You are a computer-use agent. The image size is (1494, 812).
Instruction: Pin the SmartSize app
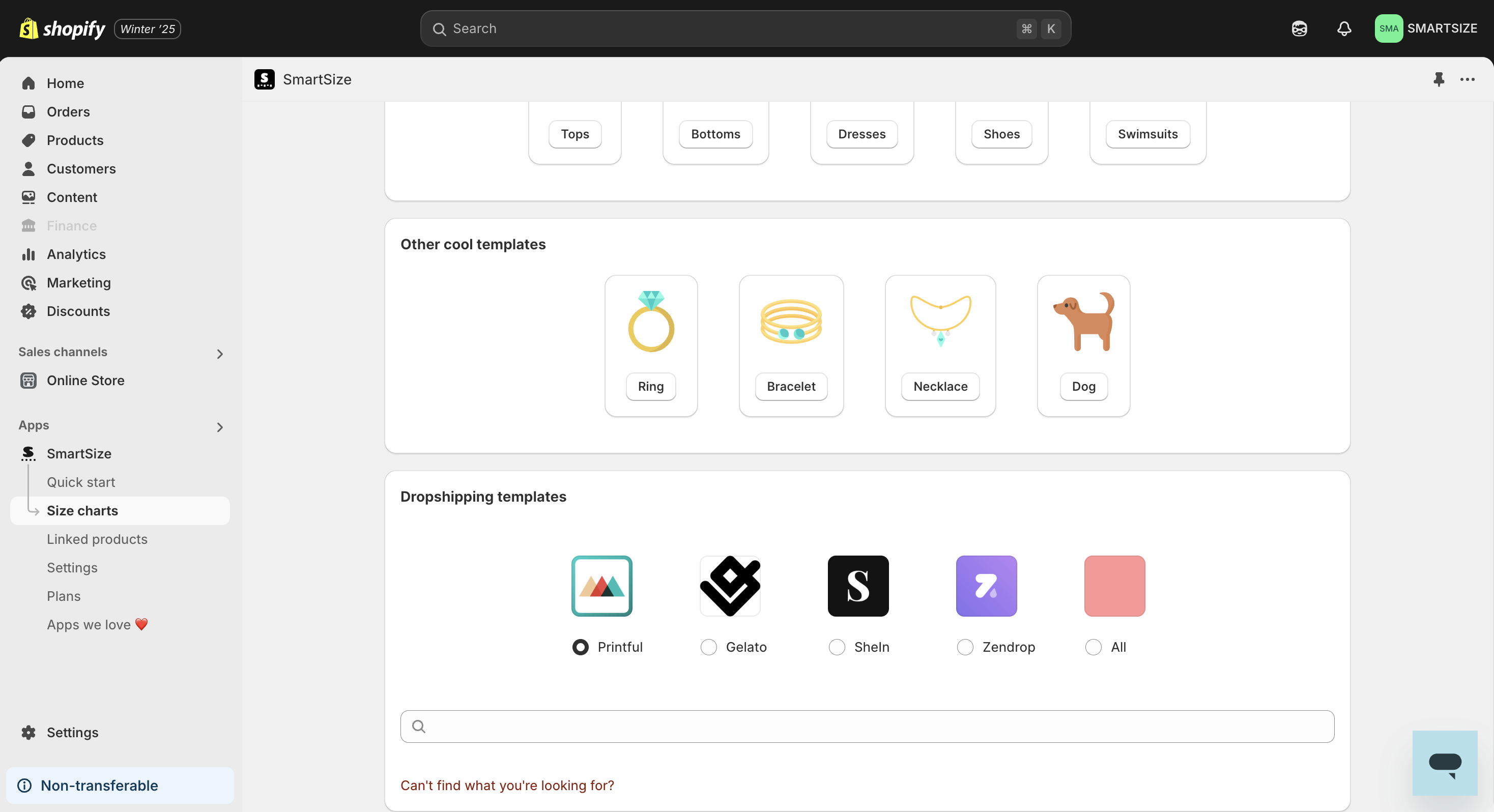coord(1439,79)
